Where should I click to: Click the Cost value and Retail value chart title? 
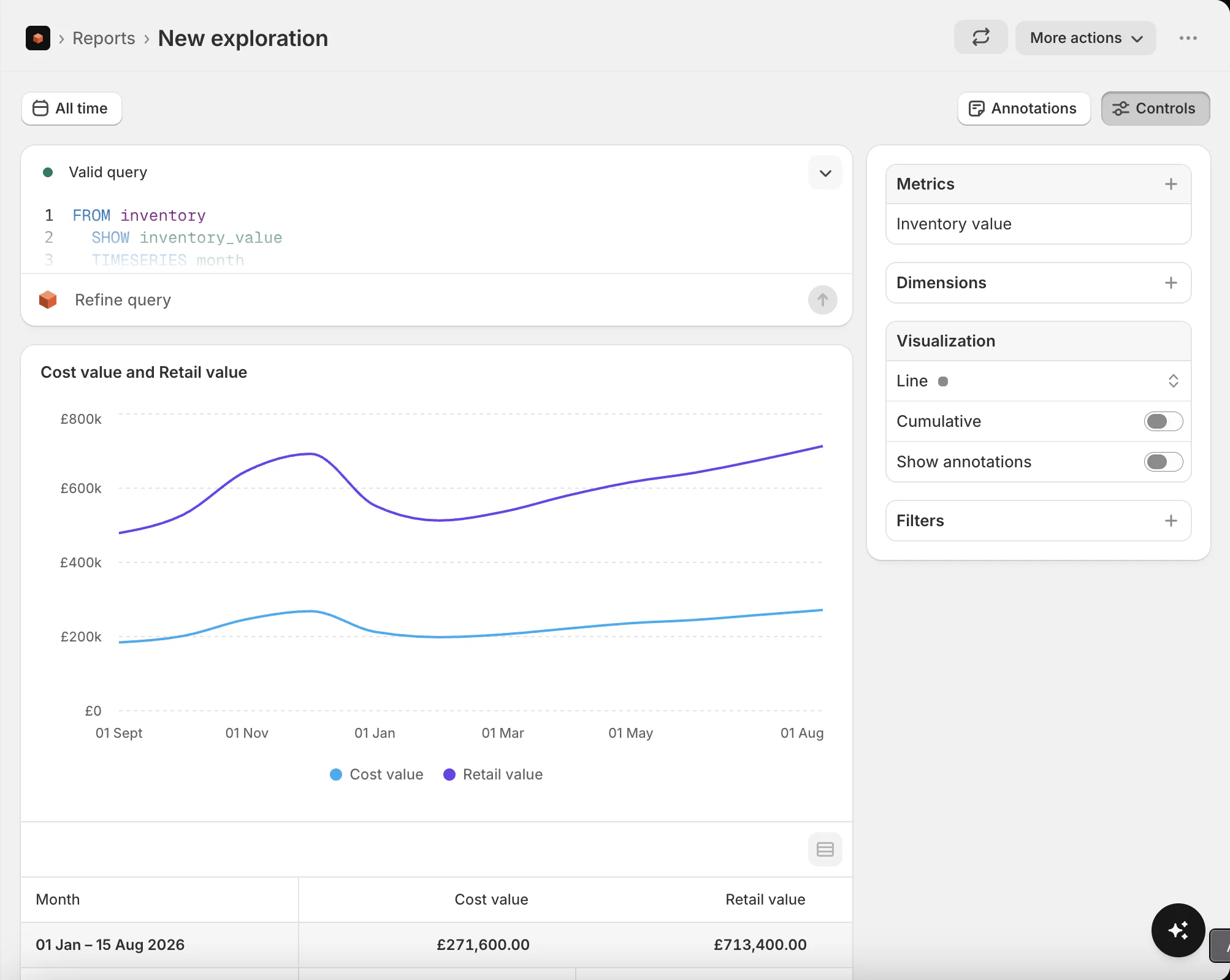coord(143,372)
